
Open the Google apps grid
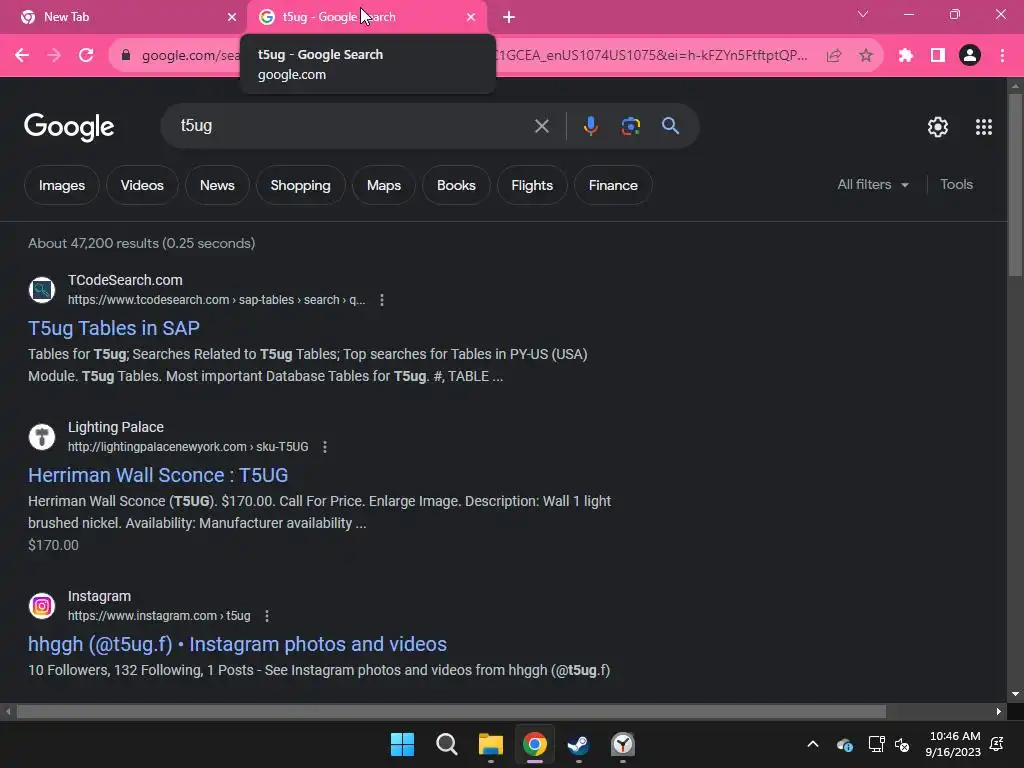[984, 127]
